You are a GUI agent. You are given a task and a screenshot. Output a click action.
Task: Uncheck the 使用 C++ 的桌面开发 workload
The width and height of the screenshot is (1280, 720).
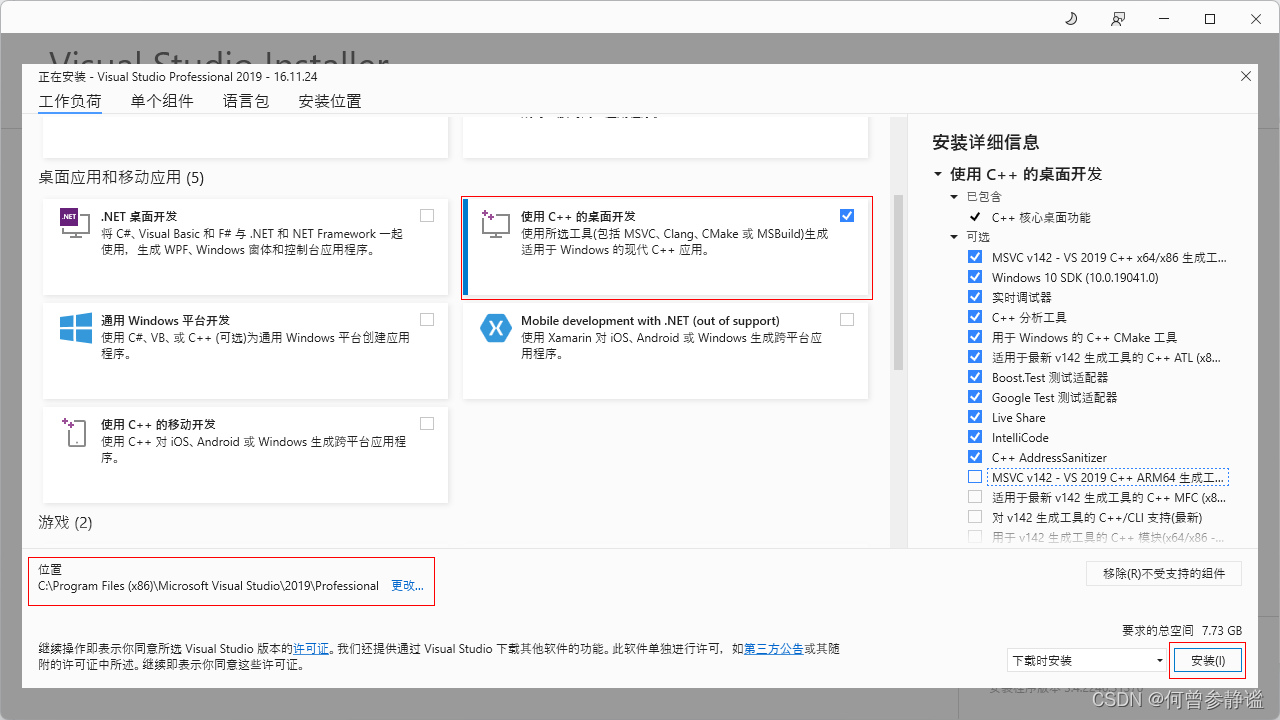click(847, 215)
